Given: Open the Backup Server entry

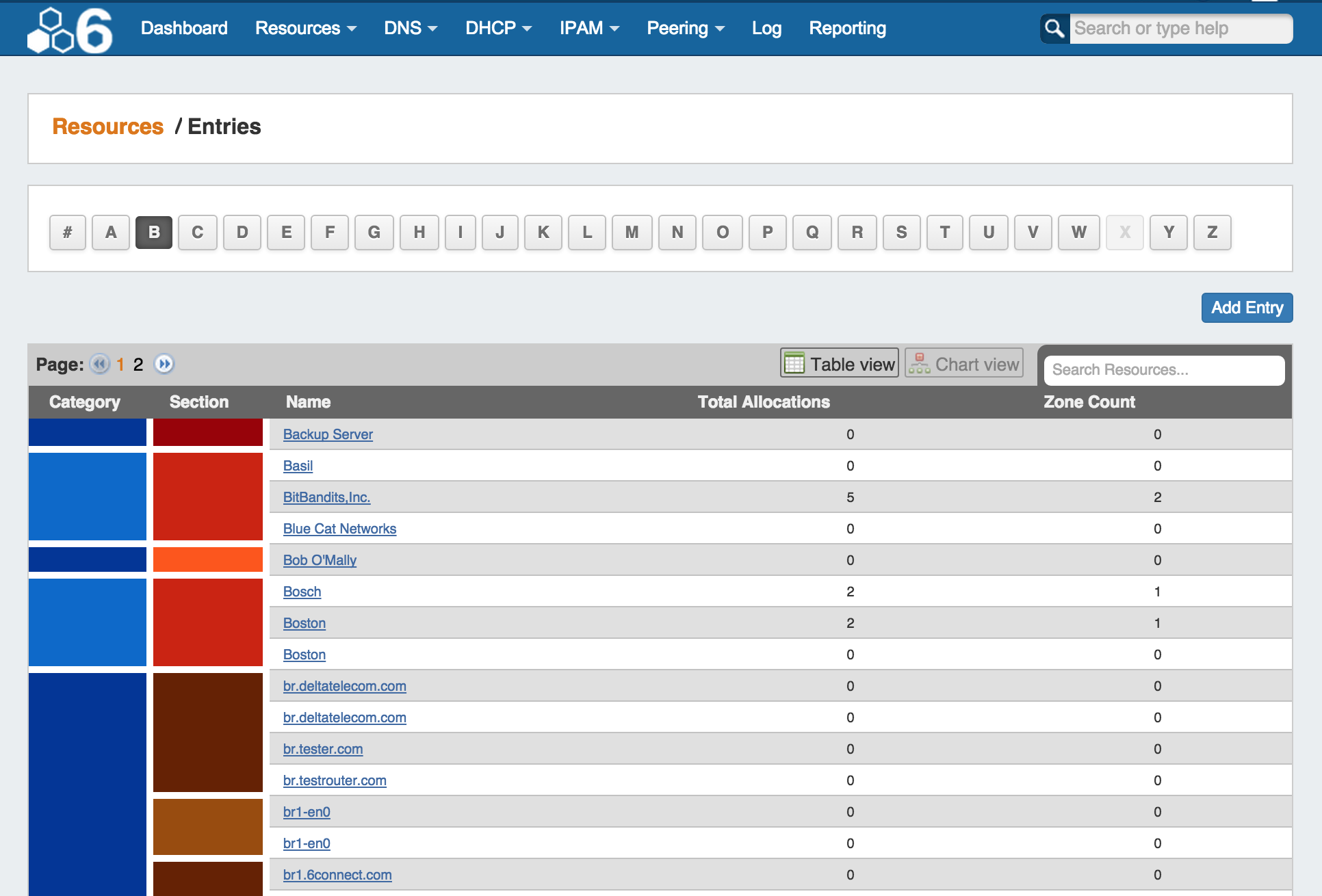Looking at the screenshot, I should tap(328, 434).
